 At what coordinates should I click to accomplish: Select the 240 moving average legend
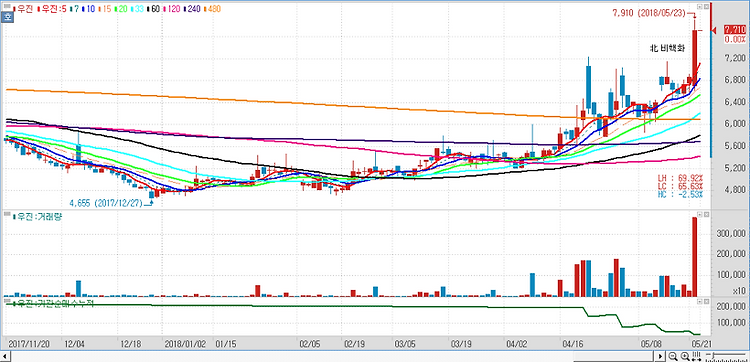(x=192, y=9)
